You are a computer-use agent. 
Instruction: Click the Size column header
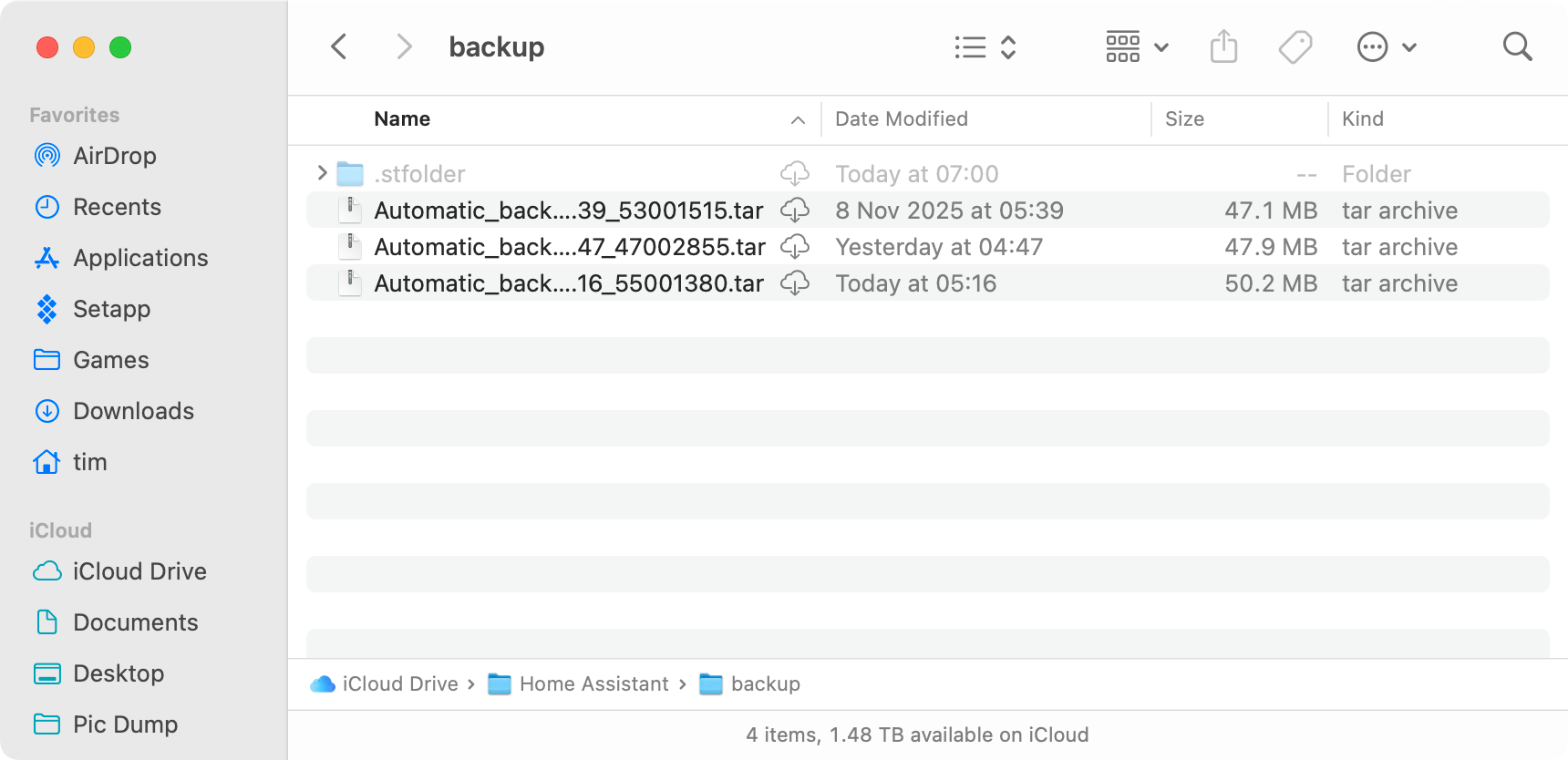pos(1184,119)
